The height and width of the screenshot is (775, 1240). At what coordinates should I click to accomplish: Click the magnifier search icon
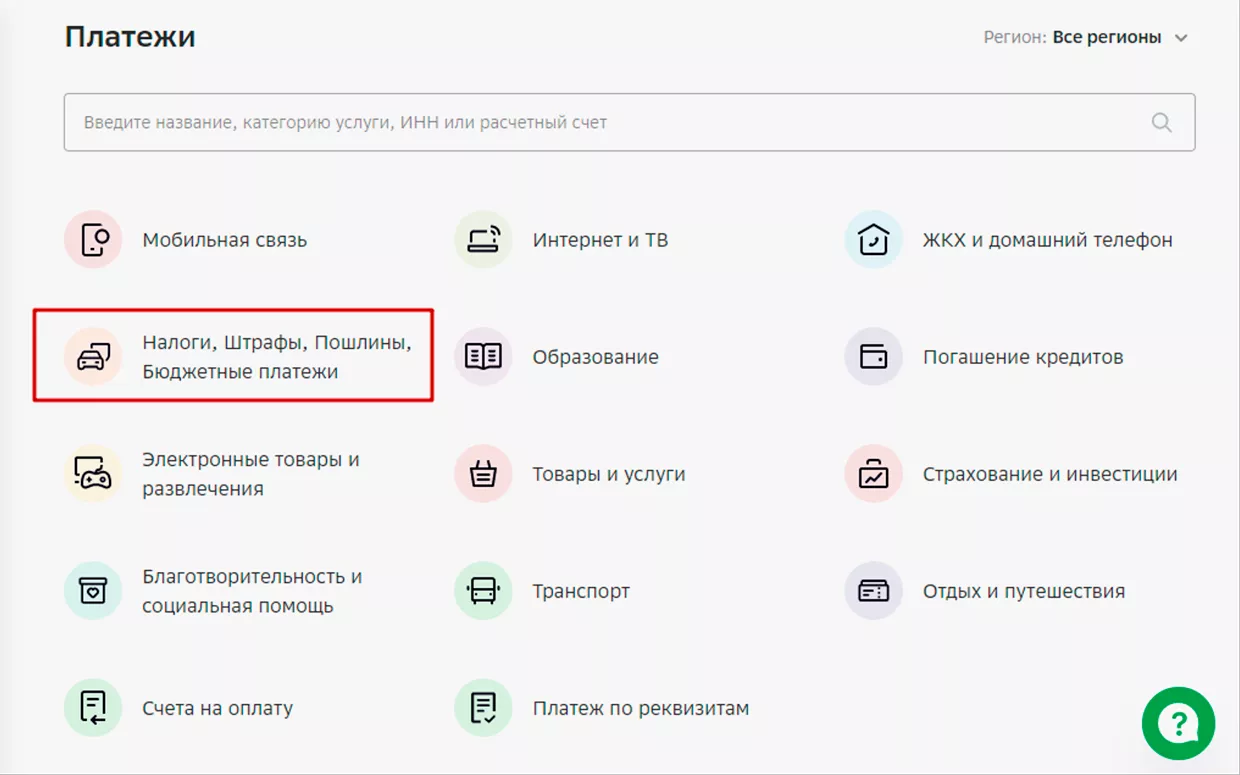pyautogui.click(x=1161, y=123)
